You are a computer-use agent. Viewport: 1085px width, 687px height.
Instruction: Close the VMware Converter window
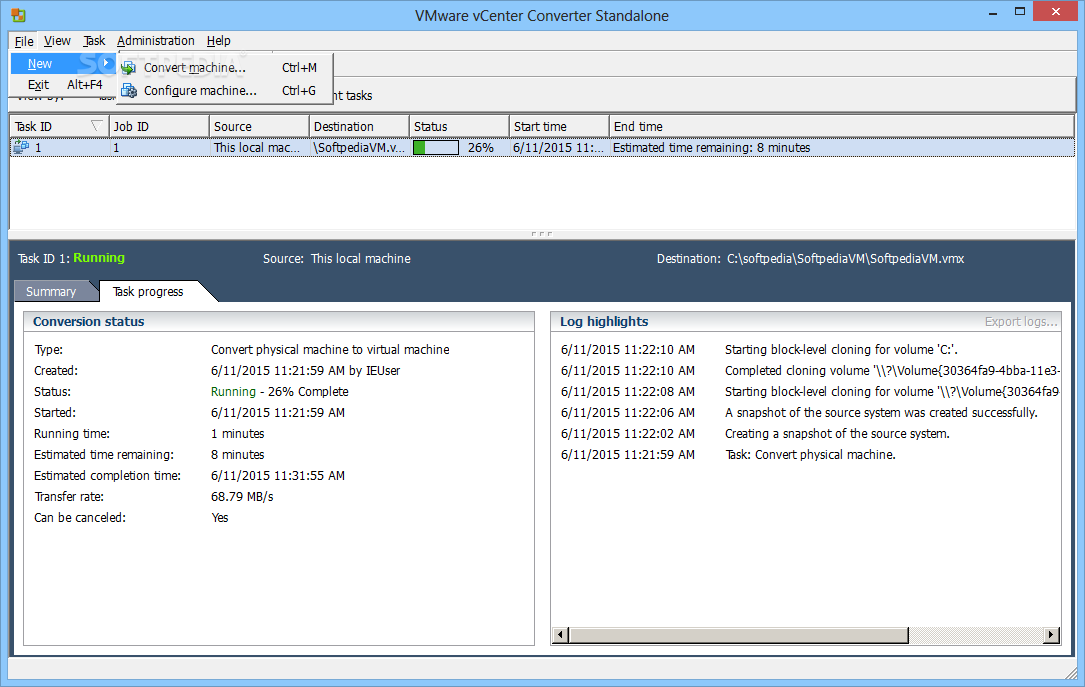1056,11
